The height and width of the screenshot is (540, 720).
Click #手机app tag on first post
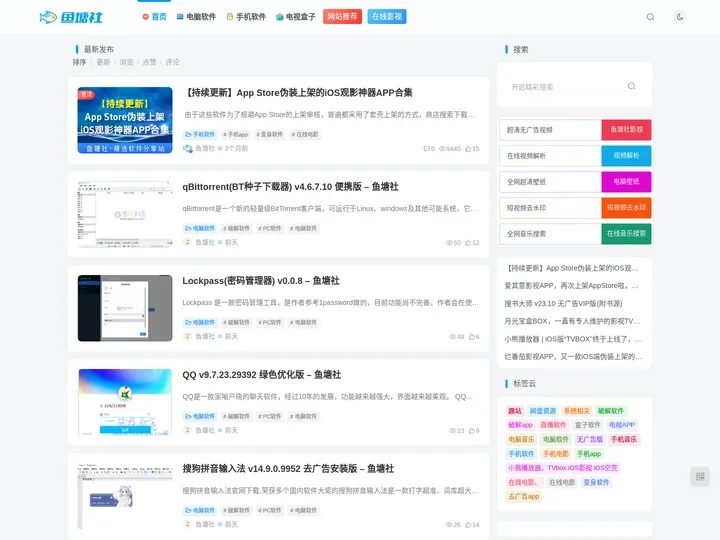[236, 135]
